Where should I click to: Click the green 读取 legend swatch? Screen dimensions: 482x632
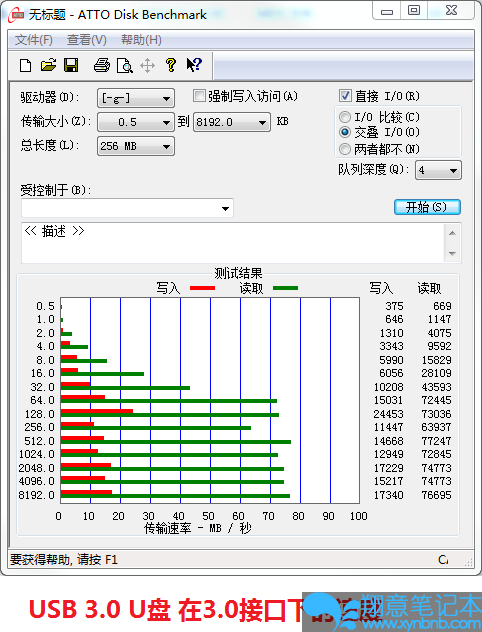click(x=285, y=288)
